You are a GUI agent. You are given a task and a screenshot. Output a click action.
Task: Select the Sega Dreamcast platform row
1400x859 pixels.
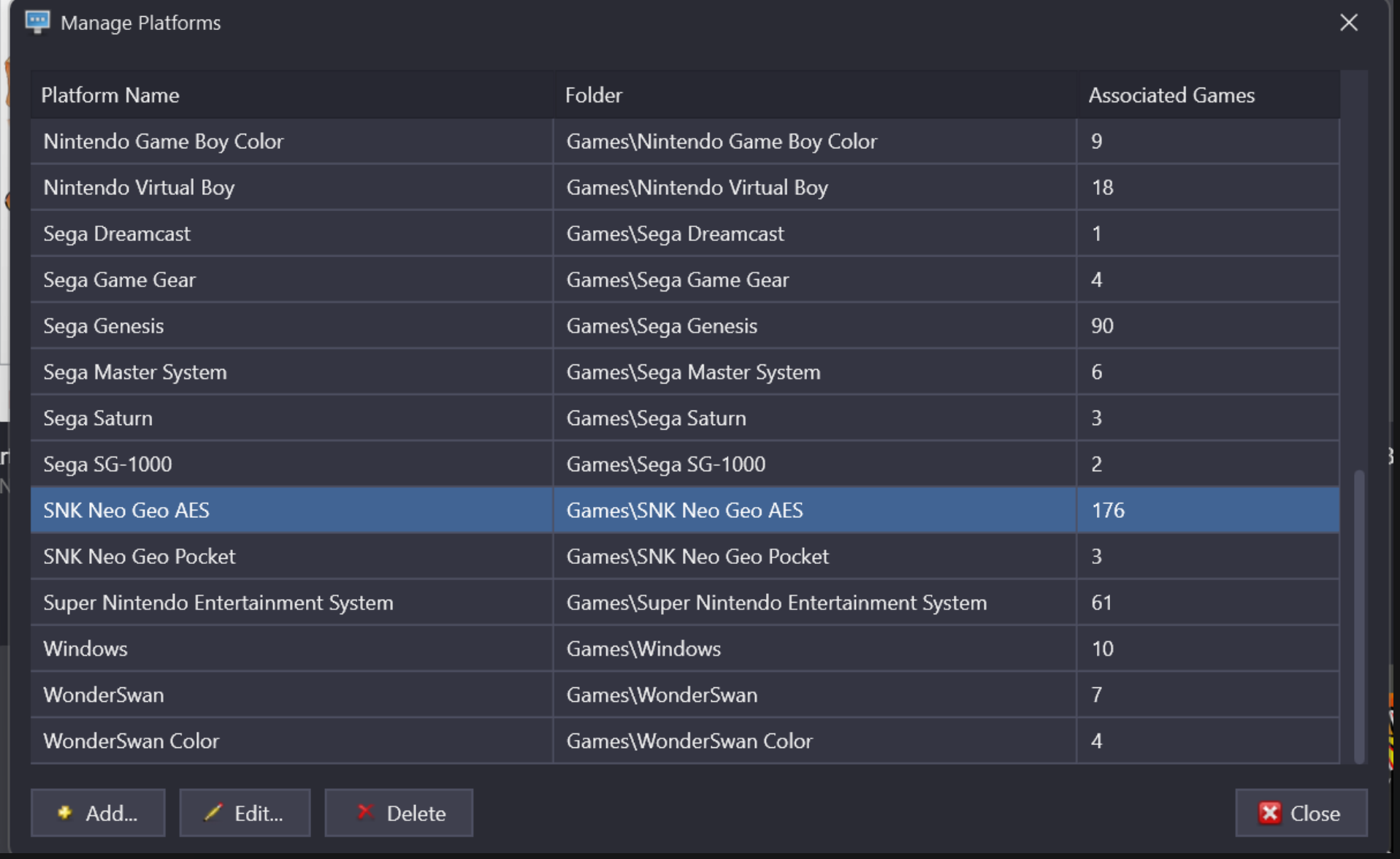tap(685, 233)
